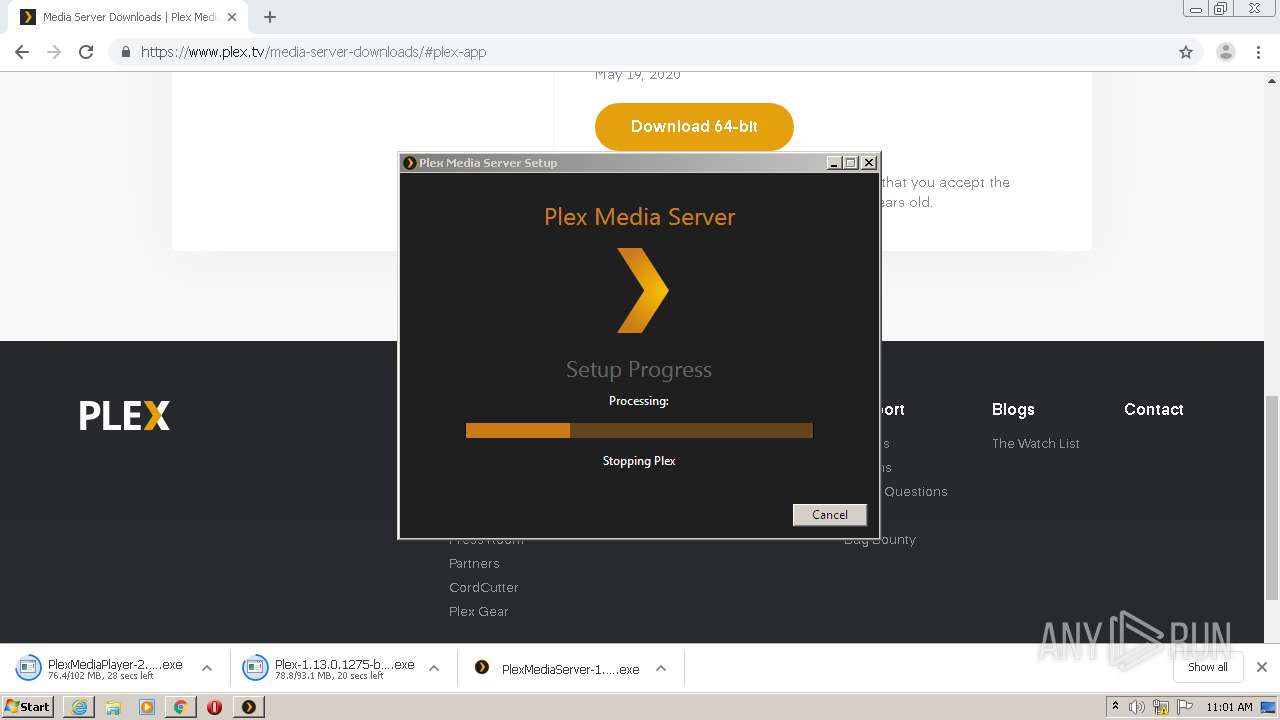The height and width of the screenshot is (720, 1280).
Task: Open the CordCutter footer link
Action: (483, 587)
